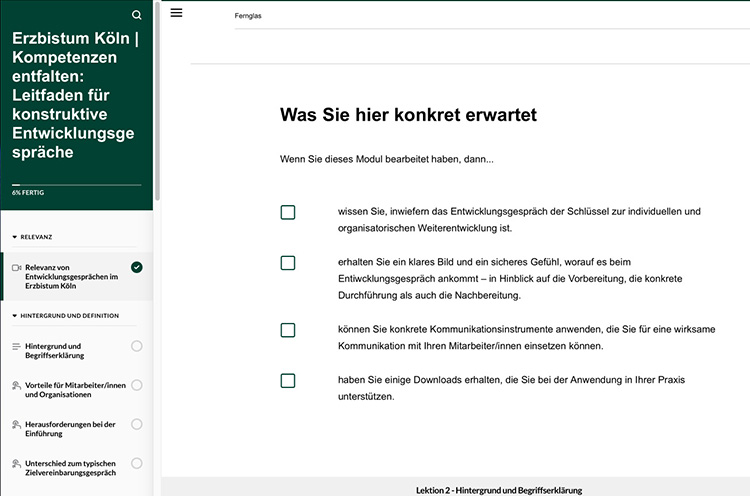Click the status circle for Unterschied zum typischen Zielvereinbarungsgespräch
750x496 pixels.
point(137,464)
